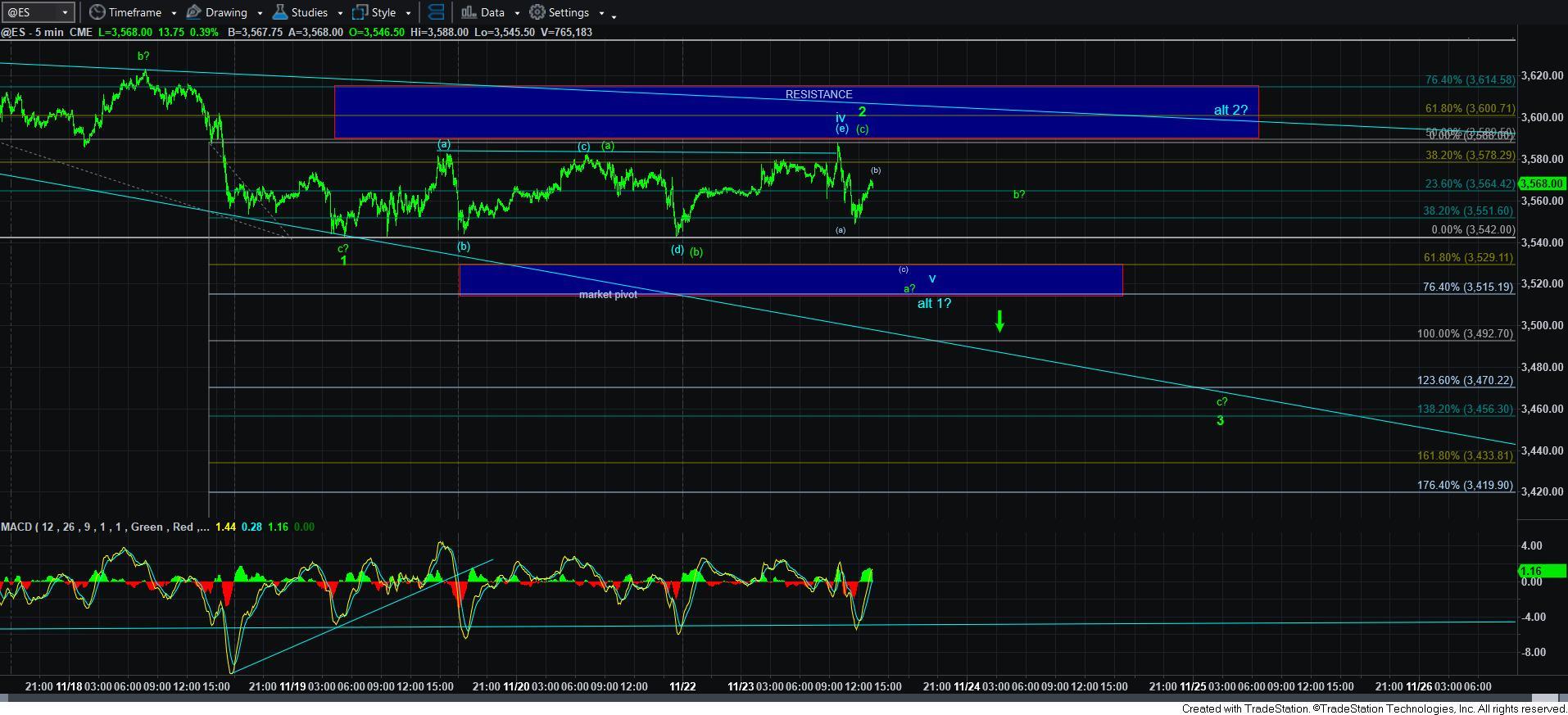Image resolution: width=1568 pixels, height=715 pixels.
Task: Click the Data bar chart icon
Action: 469,12
